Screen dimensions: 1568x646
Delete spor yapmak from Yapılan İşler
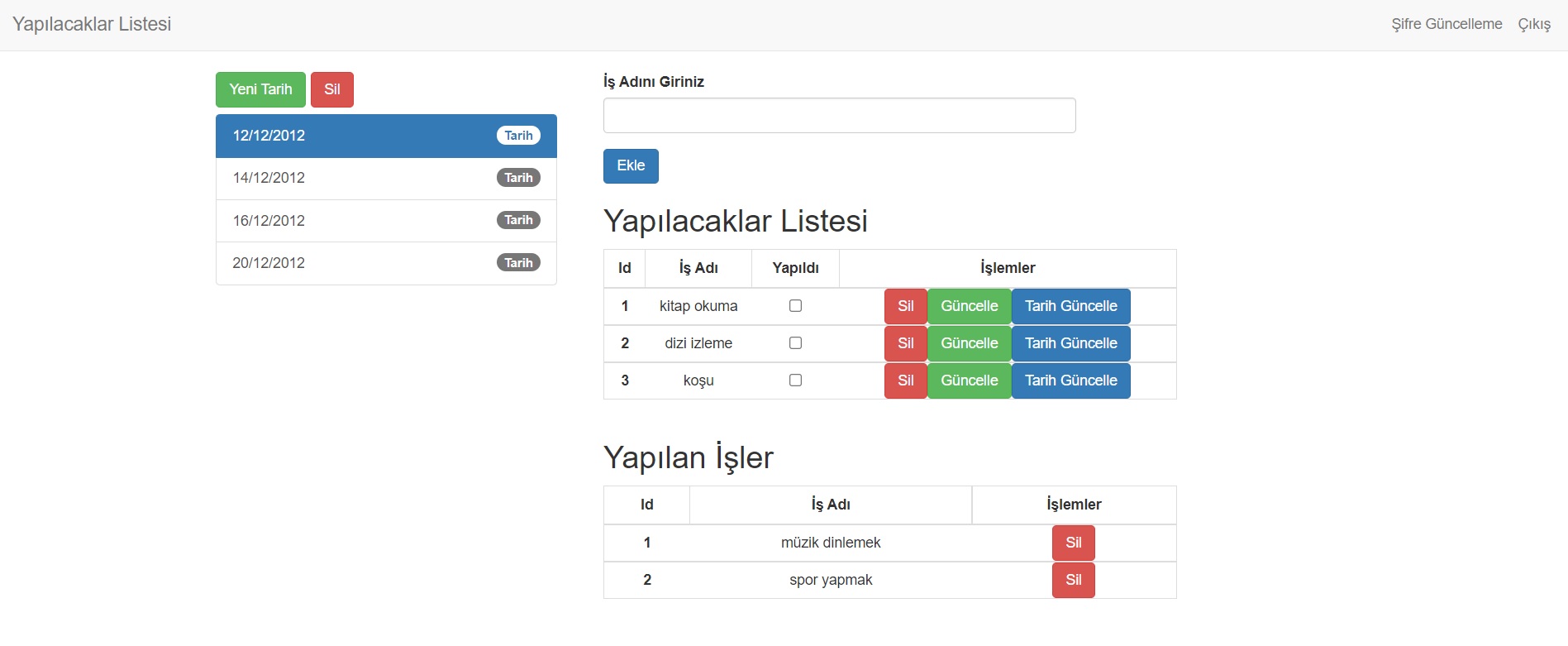(x=1072, y=580)
